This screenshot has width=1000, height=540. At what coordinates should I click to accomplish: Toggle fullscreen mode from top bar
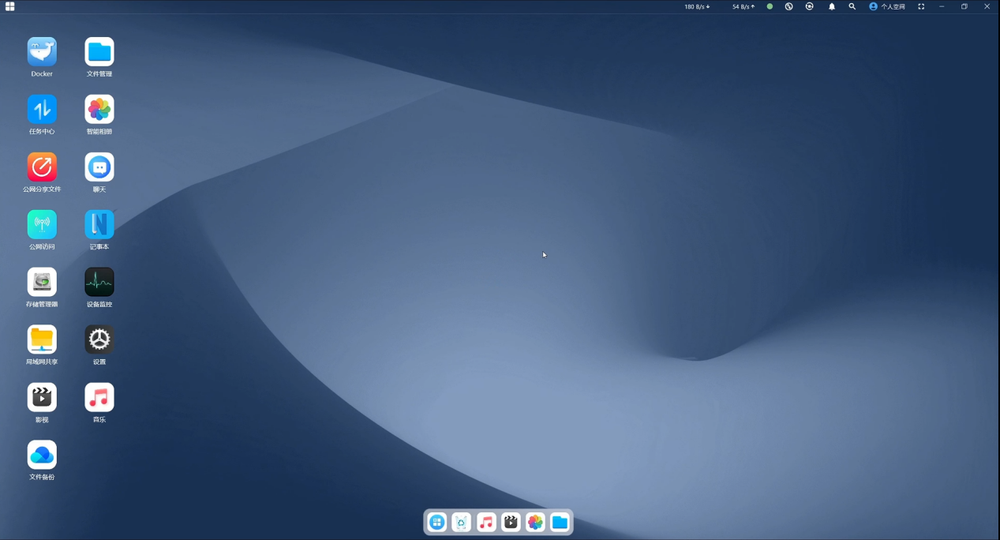(x=921, y=7)
